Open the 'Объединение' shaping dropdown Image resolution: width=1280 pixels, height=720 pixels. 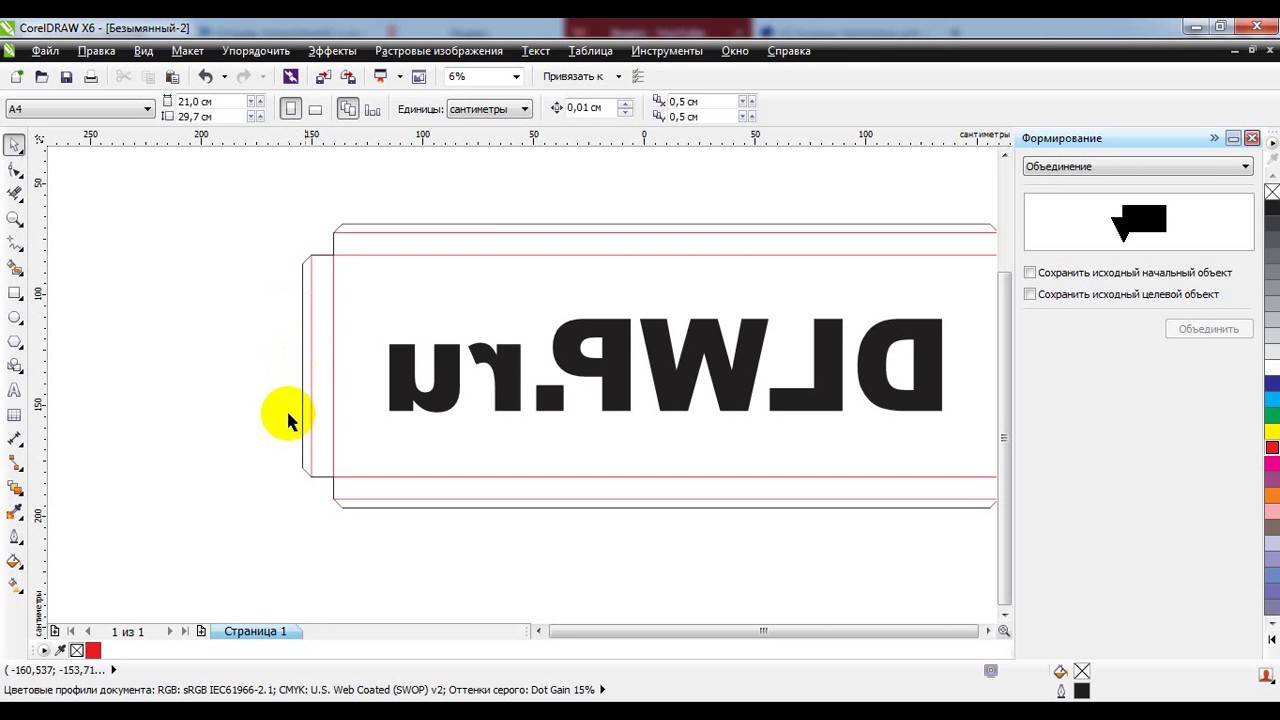(x=1138, y=166)
